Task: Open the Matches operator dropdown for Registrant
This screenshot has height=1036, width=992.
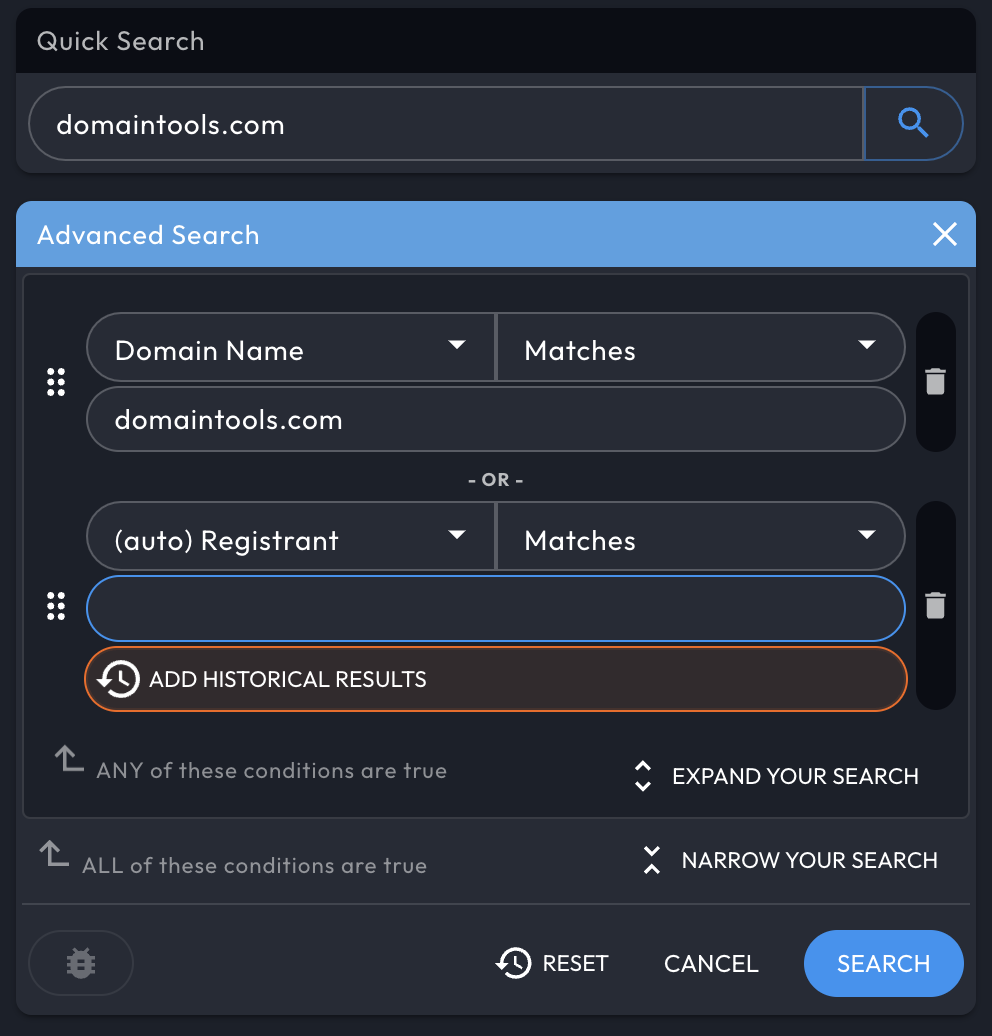Action: pos(700,536)
